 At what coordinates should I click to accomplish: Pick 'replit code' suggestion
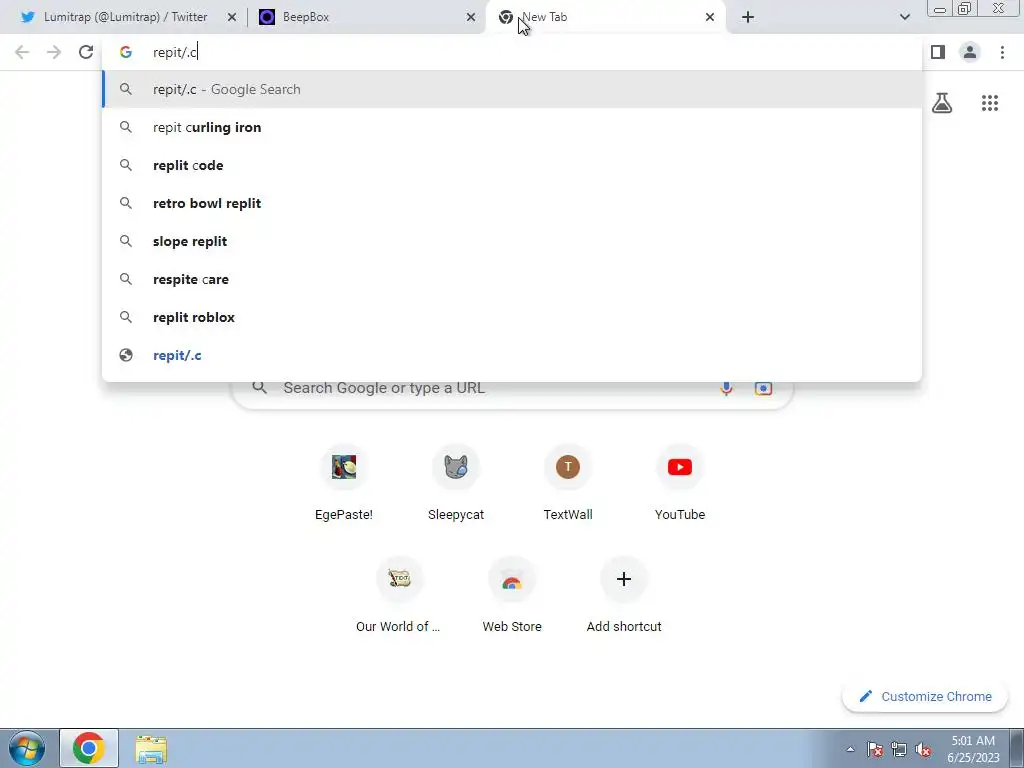(x=512, y=165)
